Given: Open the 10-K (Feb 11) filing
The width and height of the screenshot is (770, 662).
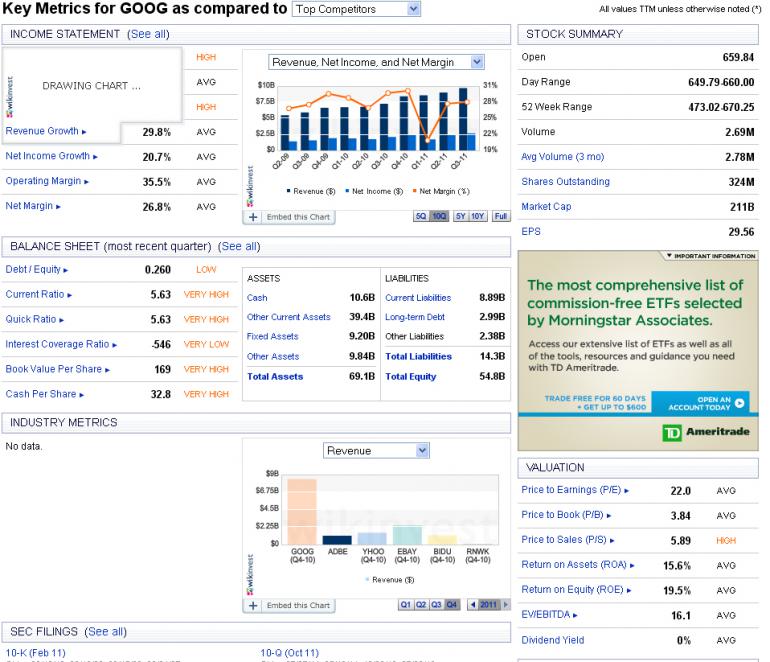Looking at the screenshot, I should [35, 653].
